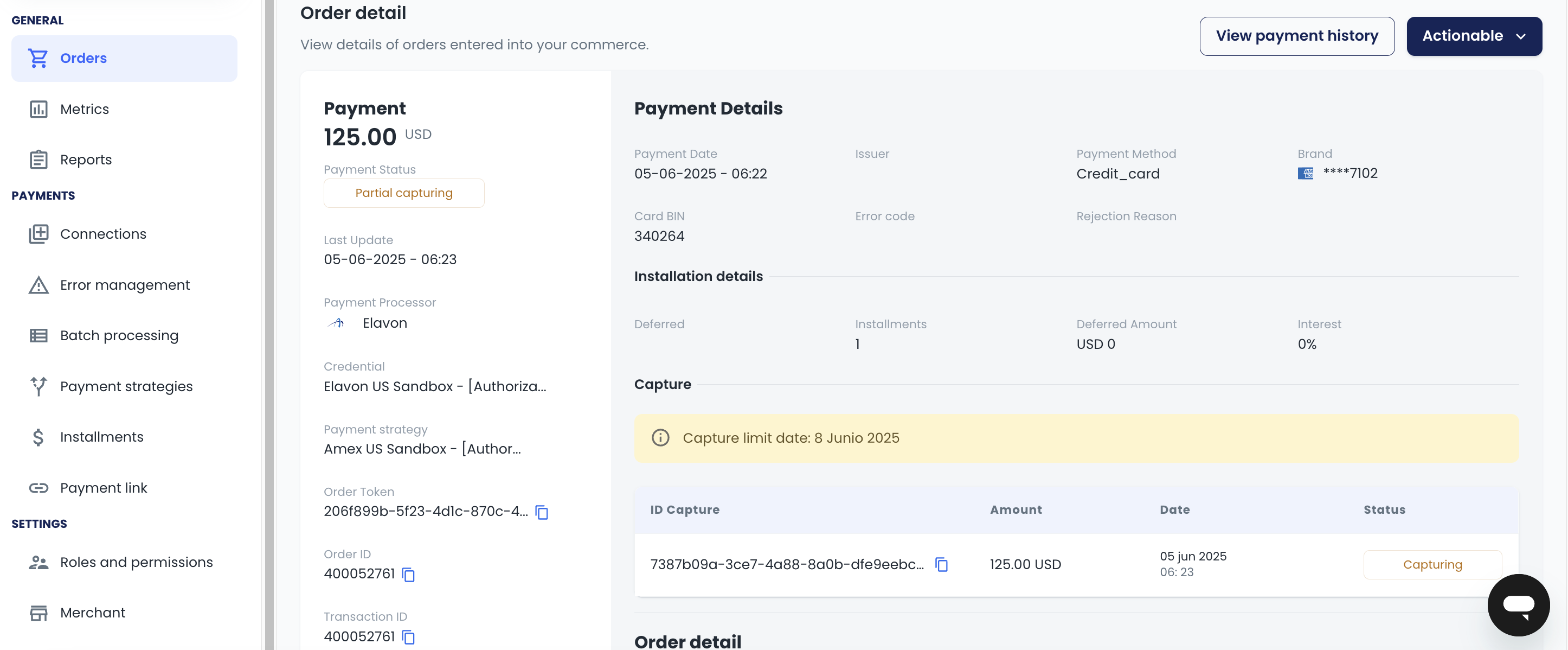Select Payment strategies in sidebar

(126, 387)
